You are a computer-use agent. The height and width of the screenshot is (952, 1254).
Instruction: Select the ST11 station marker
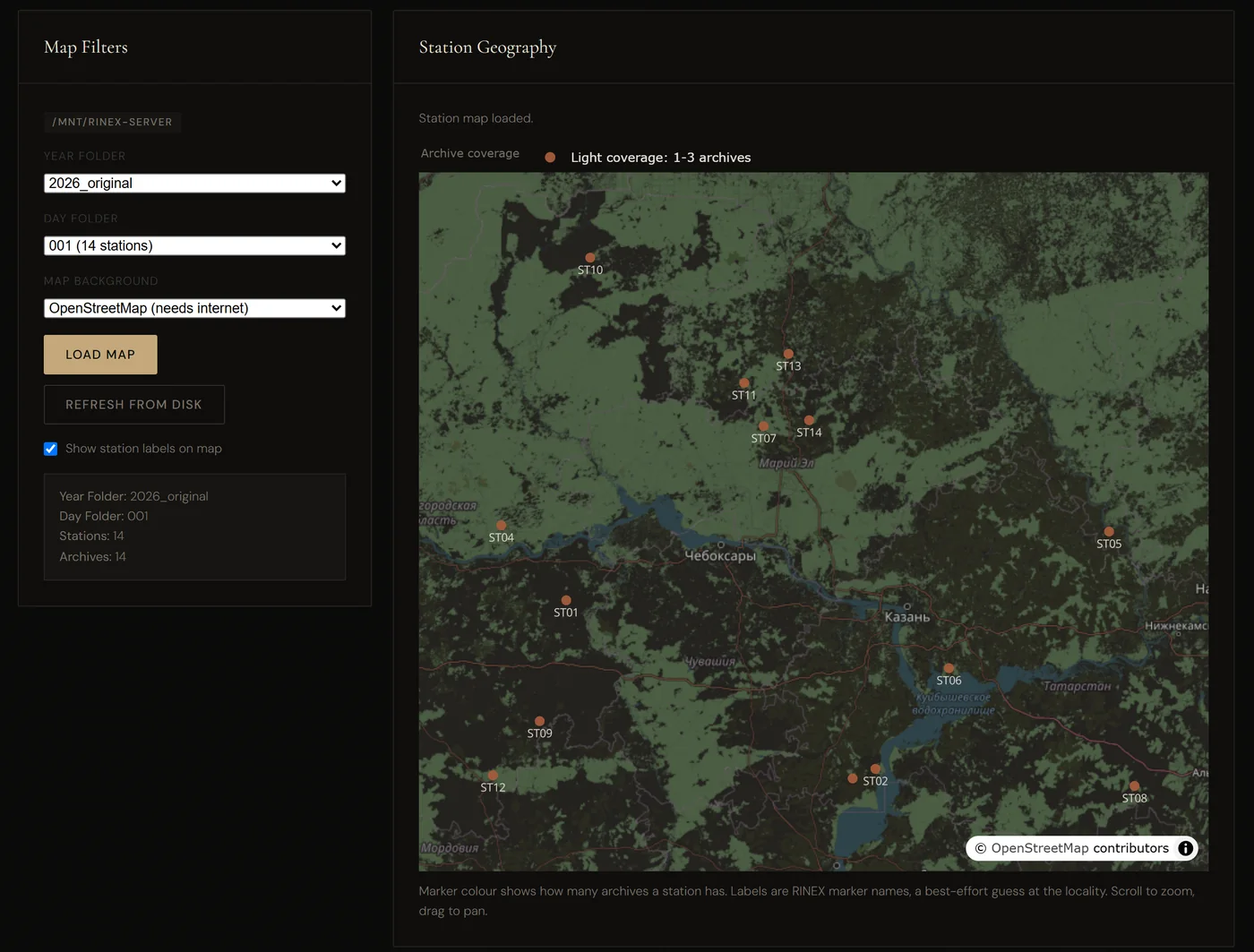tap(744, 383)
